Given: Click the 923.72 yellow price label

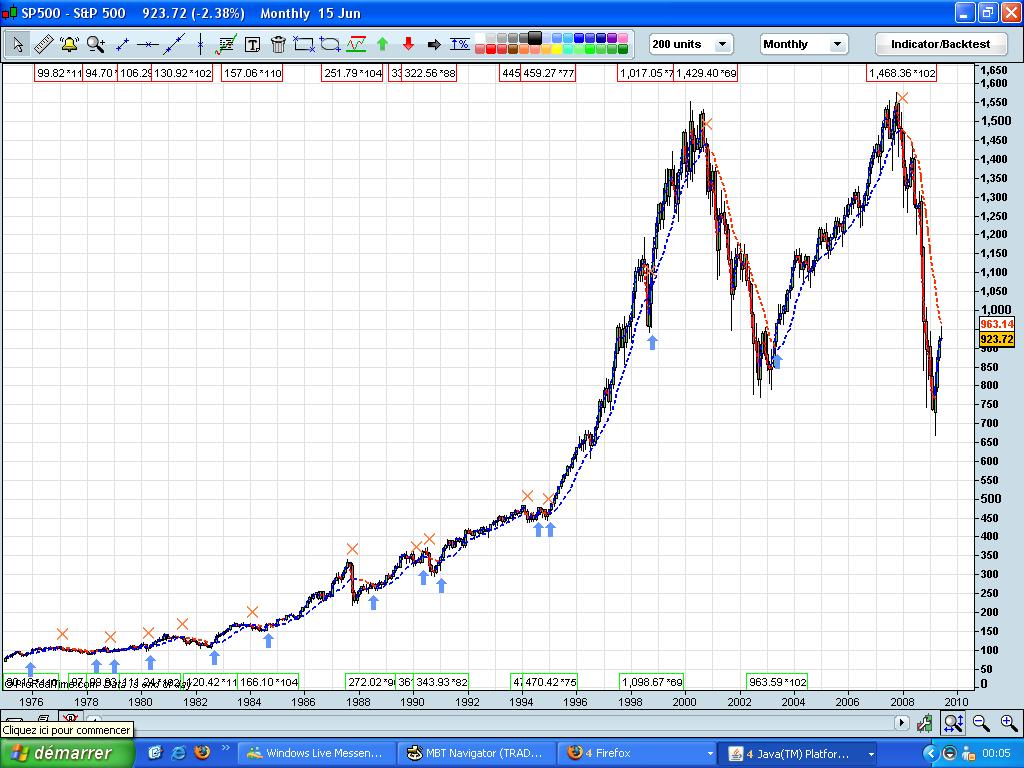Looking at the screenshot, I should click(997, 339).
